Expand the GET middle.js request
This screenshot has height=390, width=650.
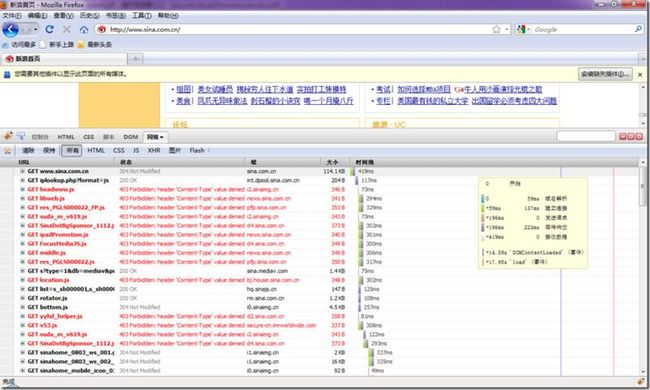(x=23, y=253)
